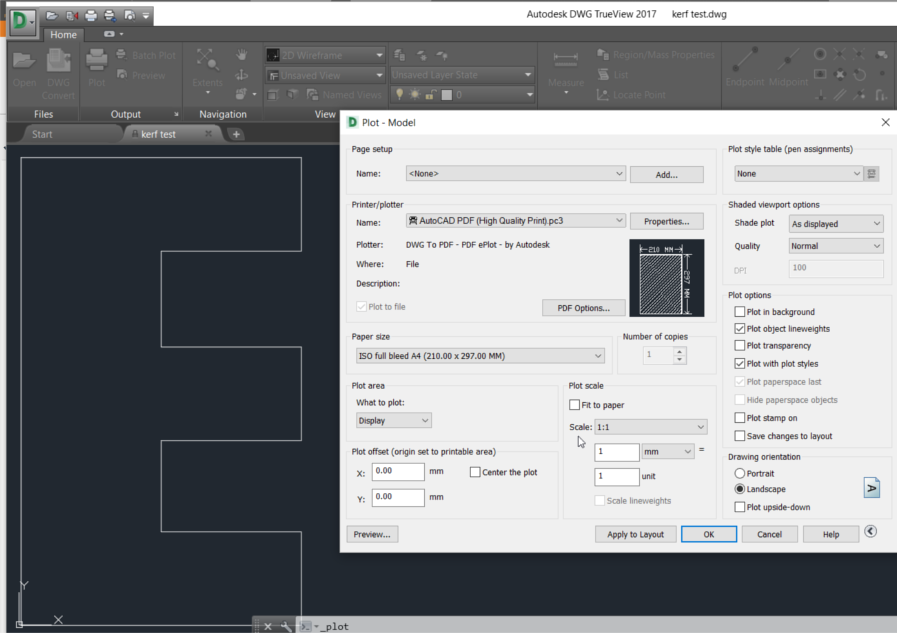Click the List tool icon
This screenshot has width=897, height=633.
click(603, 74)
